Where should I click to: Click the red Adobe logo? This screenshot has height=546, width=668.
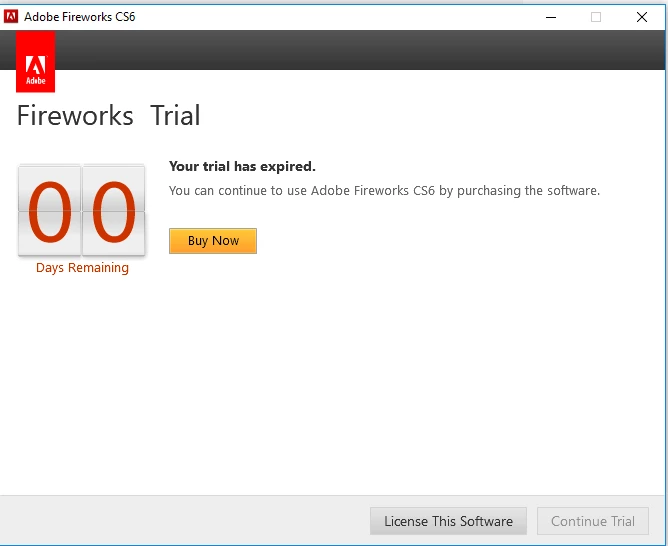tap(35, 62)
